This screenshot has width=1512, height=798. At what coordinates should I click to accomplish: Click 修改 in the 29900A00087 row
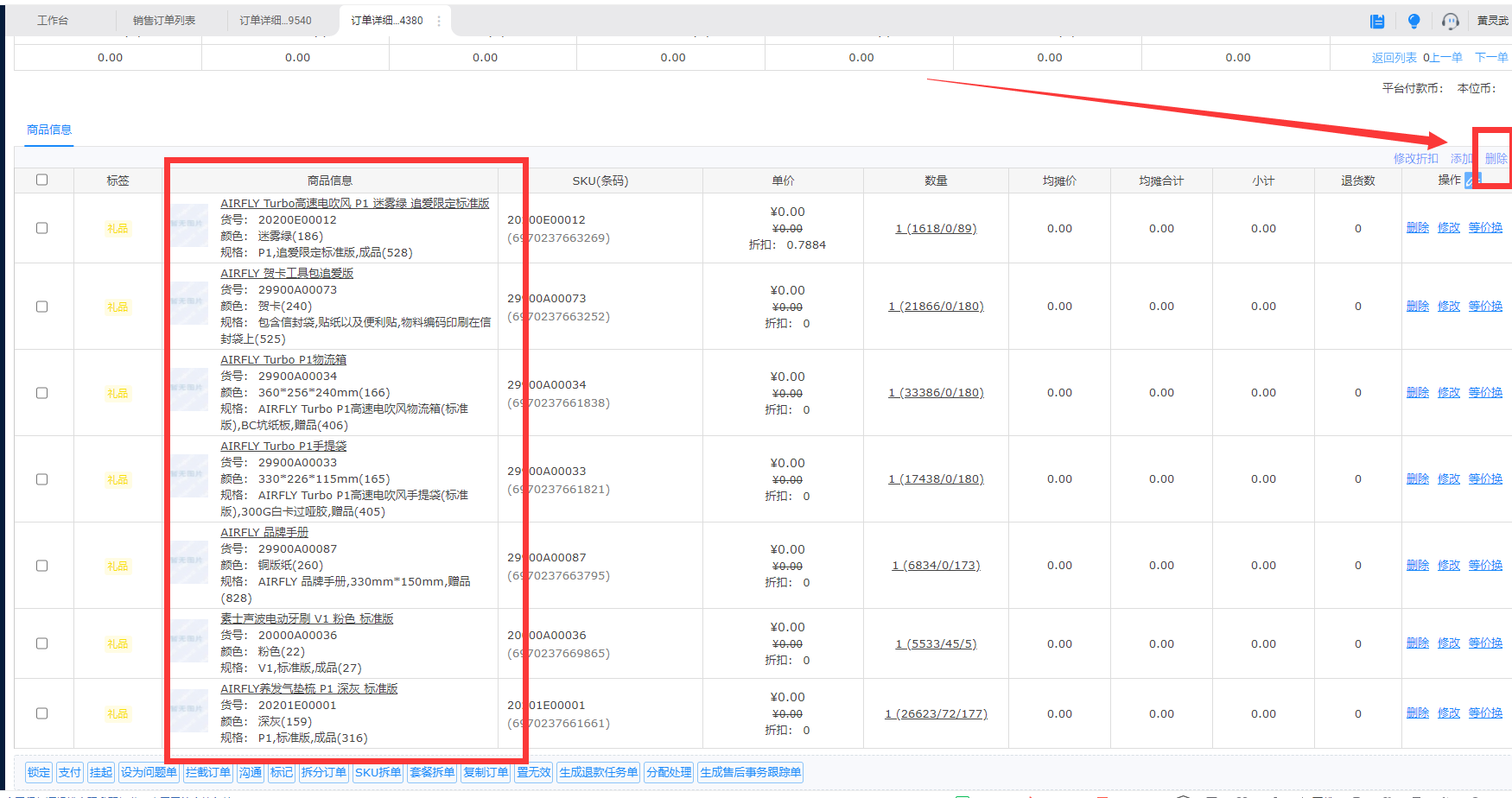point(1449,566)
